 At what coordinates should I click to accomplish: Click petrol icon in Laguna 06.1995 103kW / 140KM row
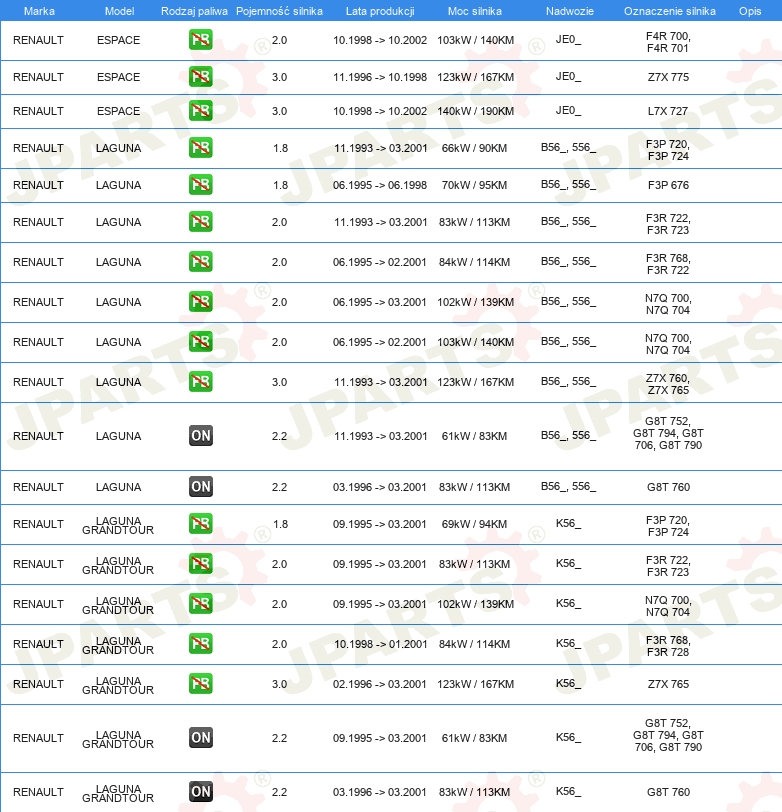click(201, 341)
